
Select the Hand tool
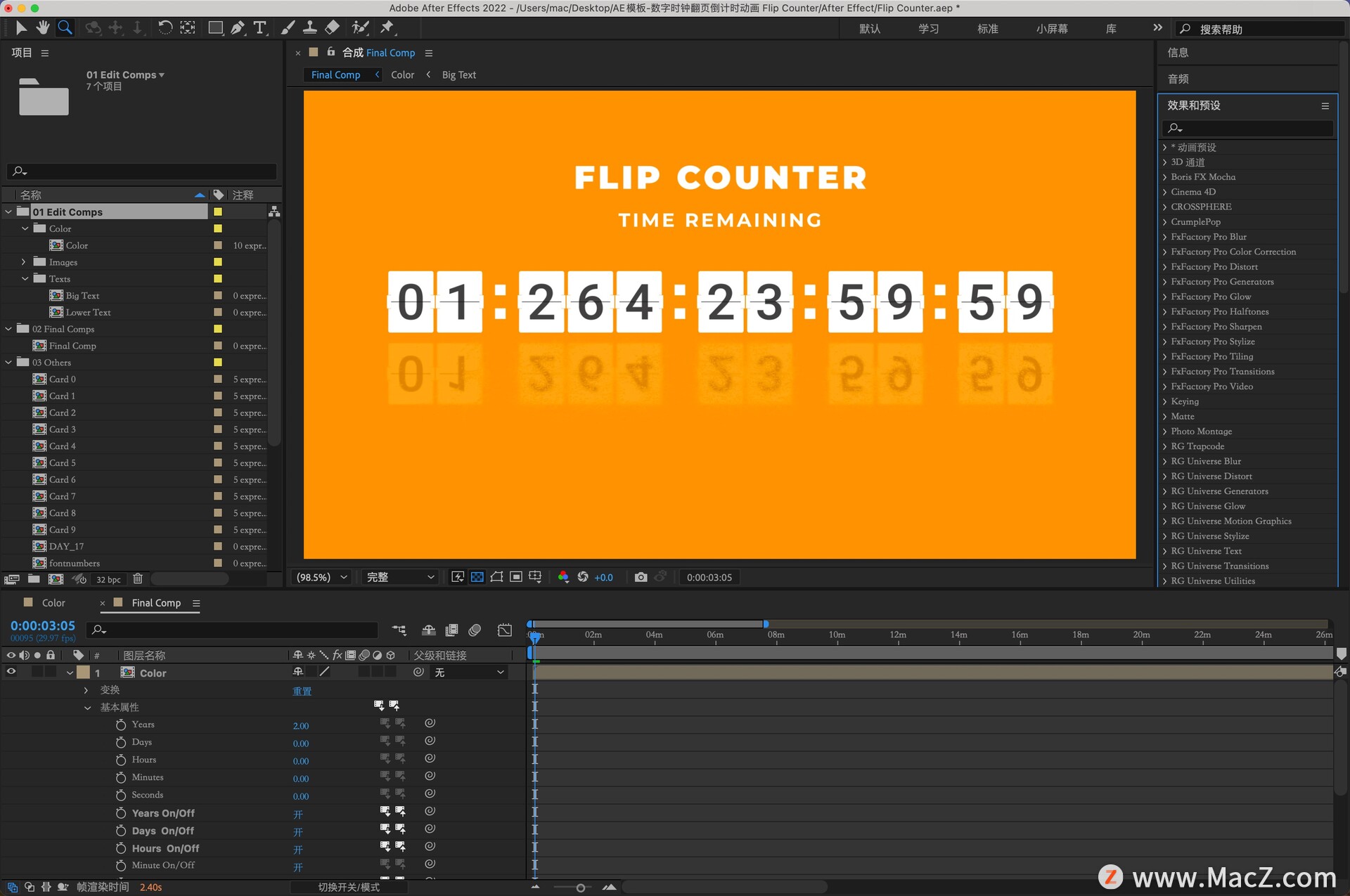point(43,27)
